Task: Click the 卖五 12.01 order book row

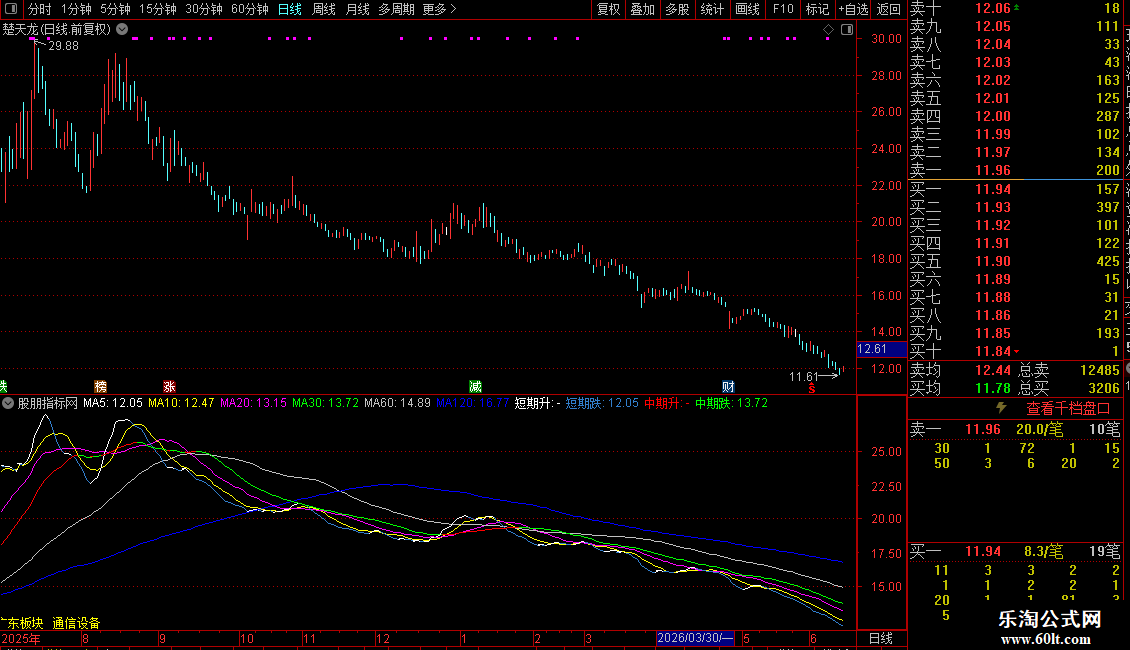Action: pyautogui.click(x=1015, y=98)
